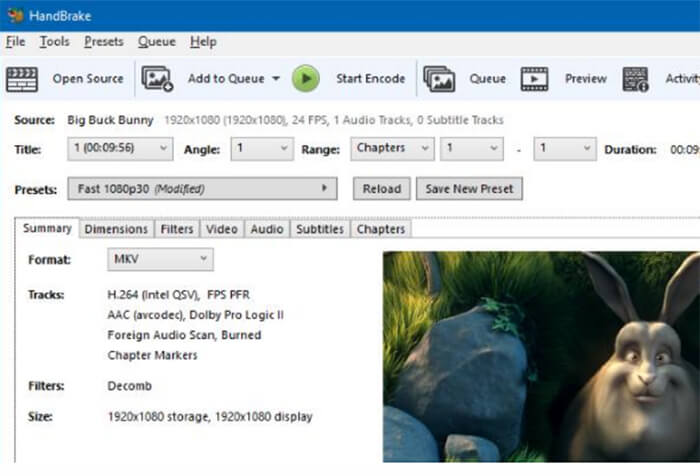The image size is (700, 476).
Task: Click the Start Encode label
Action: point(371,79)
